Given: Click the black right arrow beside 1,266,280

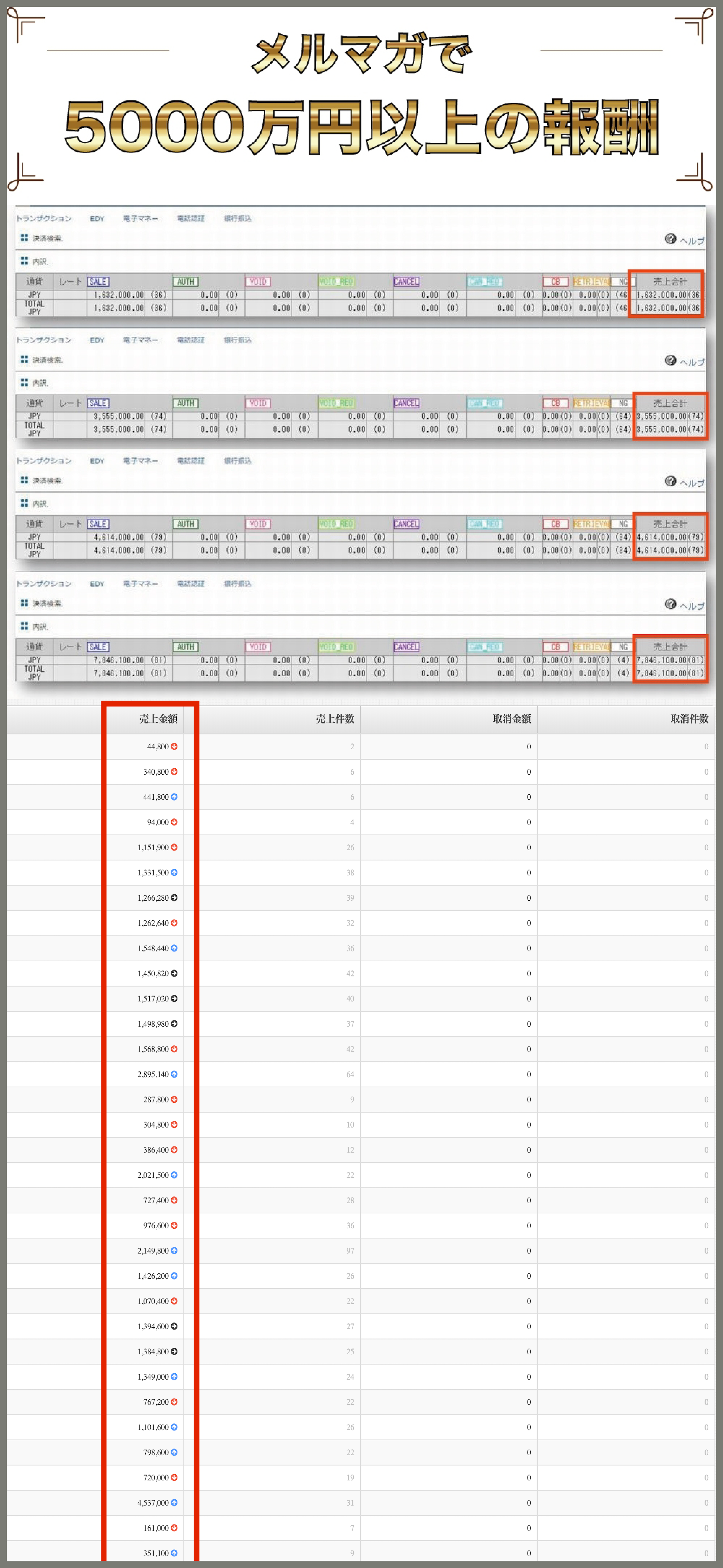Looking at the screenshot, I should point(174,898).
